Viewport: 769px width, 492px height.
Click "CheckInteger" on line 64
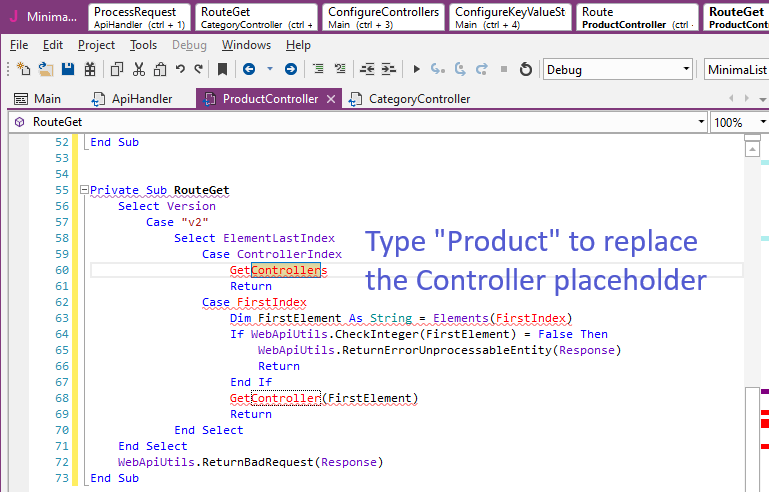[x=377, y=335]
